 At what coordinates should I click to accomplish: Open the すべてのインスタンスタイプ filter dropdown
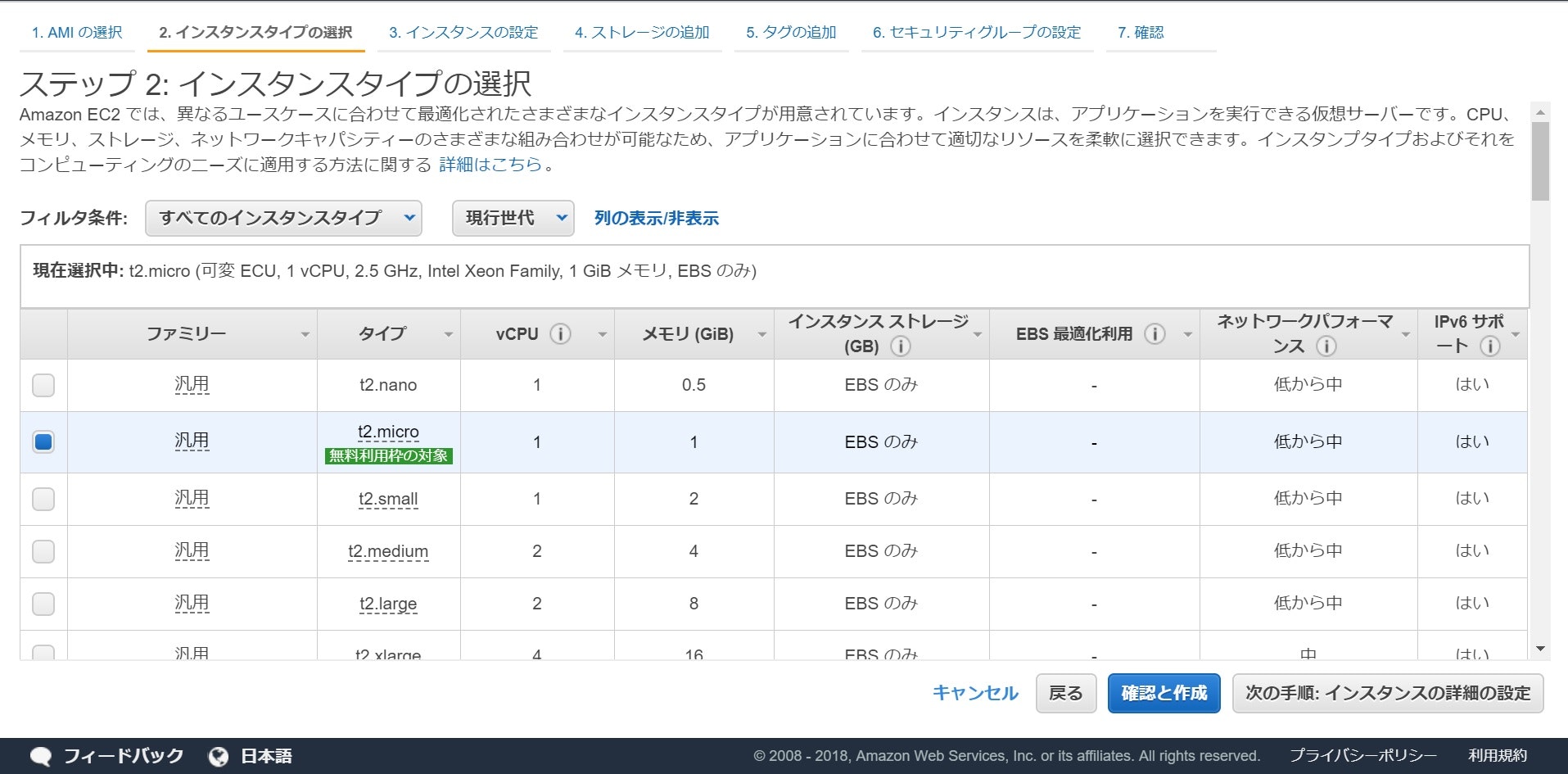click(283, 218)
